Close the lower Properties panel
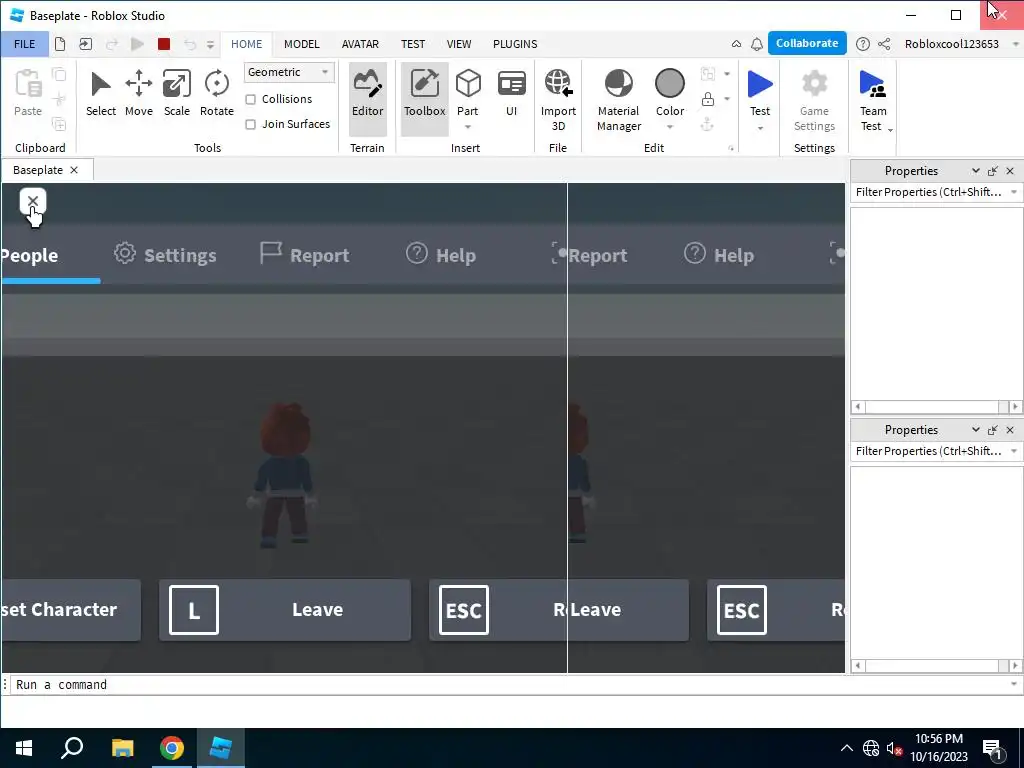This screenshot has width=1024, height=768. click(1010, 430)
